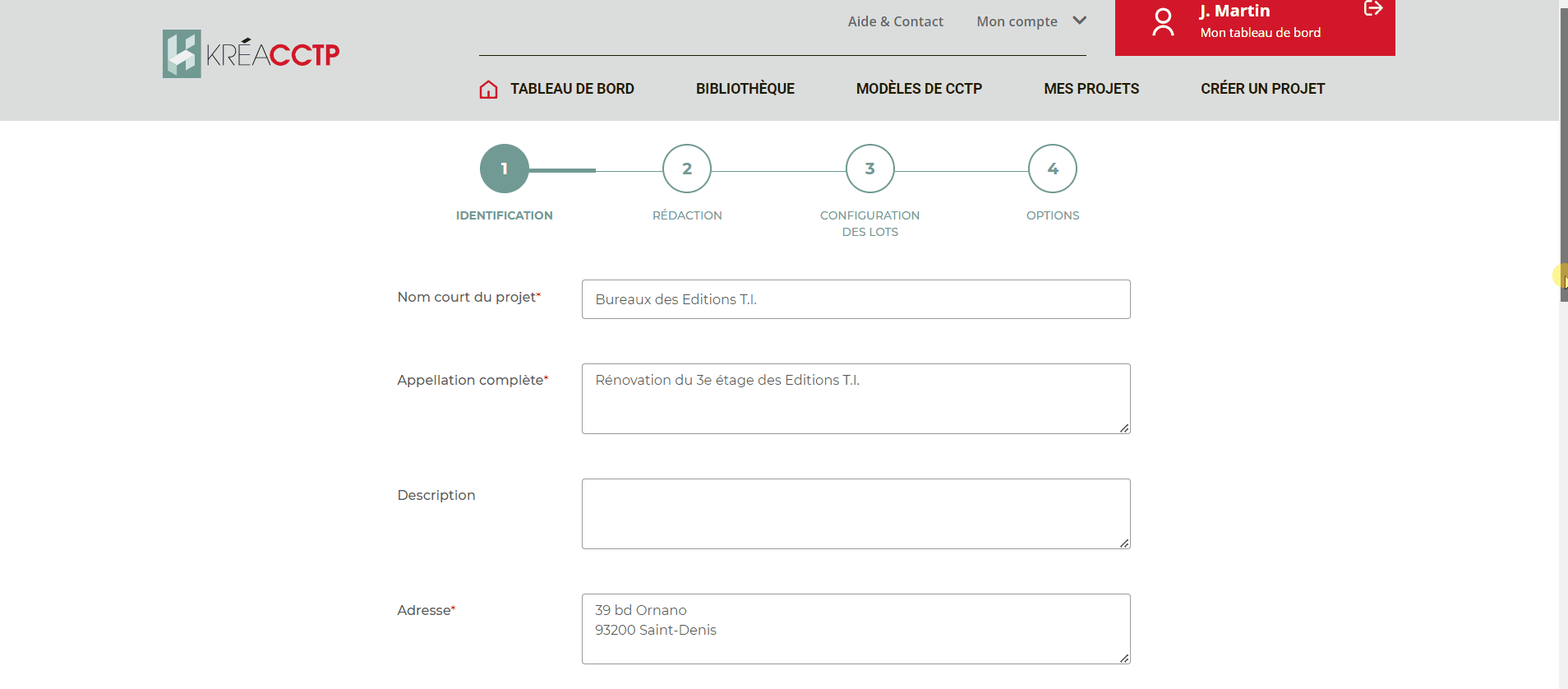Open the Bibliothèque menu
This screenshot has width=1568, height=689.
point(745,89)
